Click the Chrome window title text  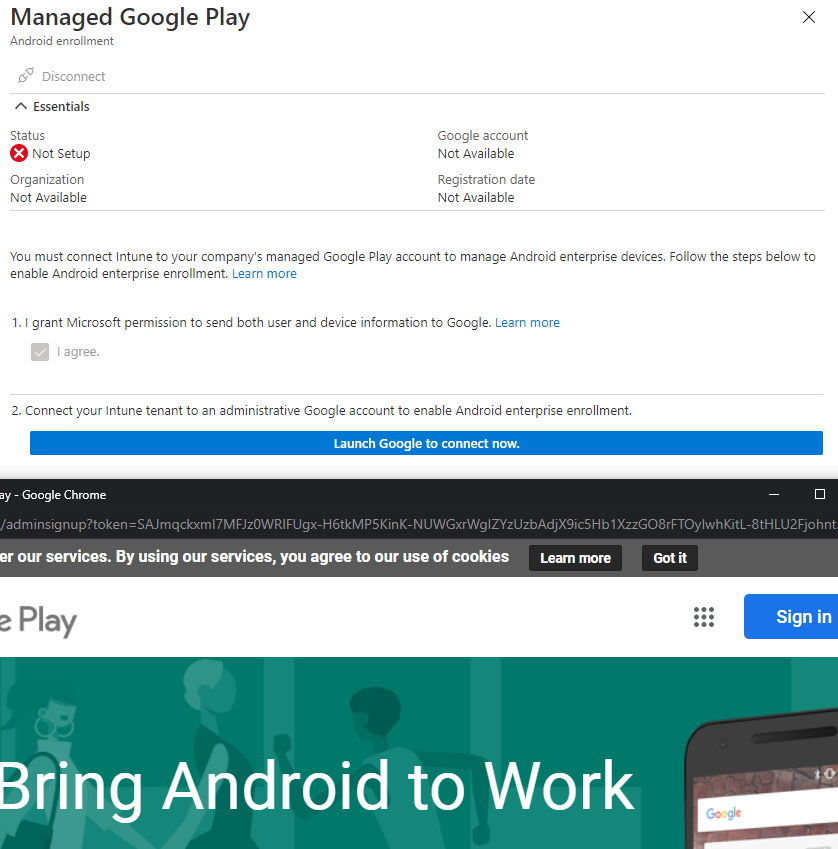(53, 495)
